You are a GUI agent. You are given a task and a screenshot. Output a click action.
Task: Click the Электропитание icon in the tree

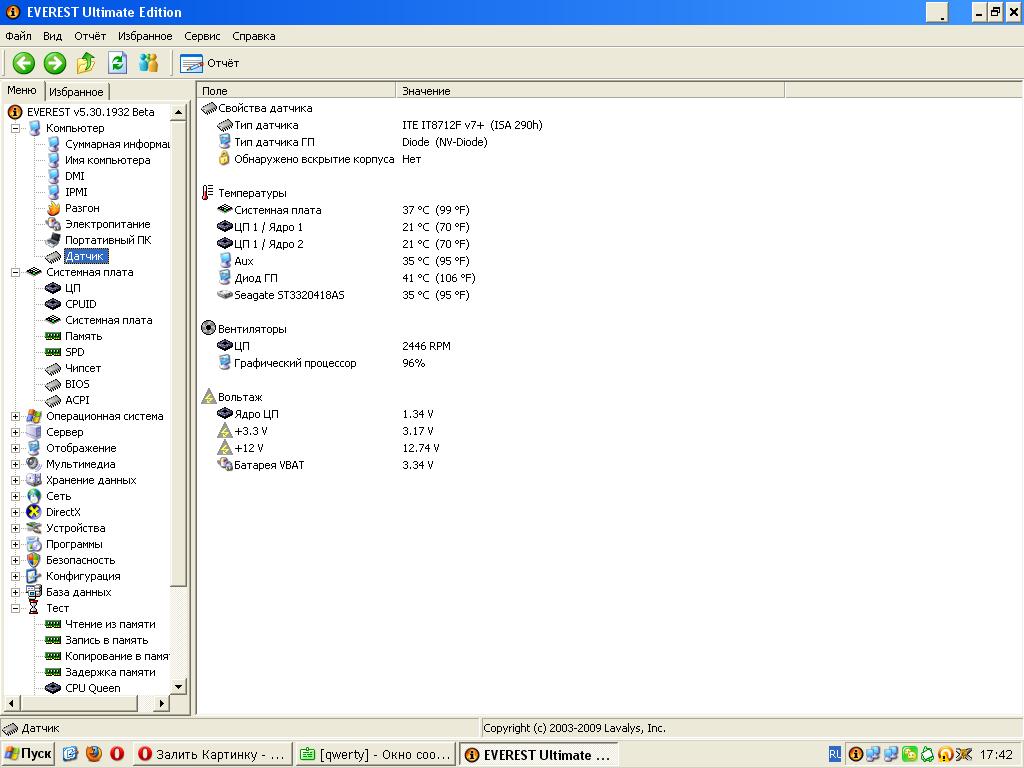pyautogui.click(x=54, y=224)
